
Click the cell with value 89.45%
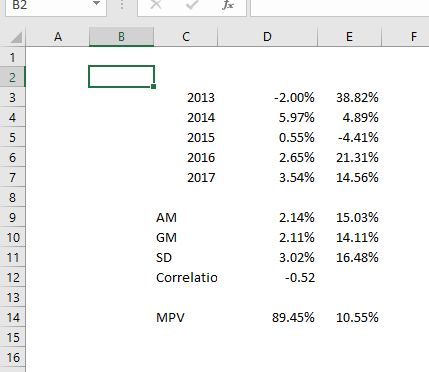(267, 317)
